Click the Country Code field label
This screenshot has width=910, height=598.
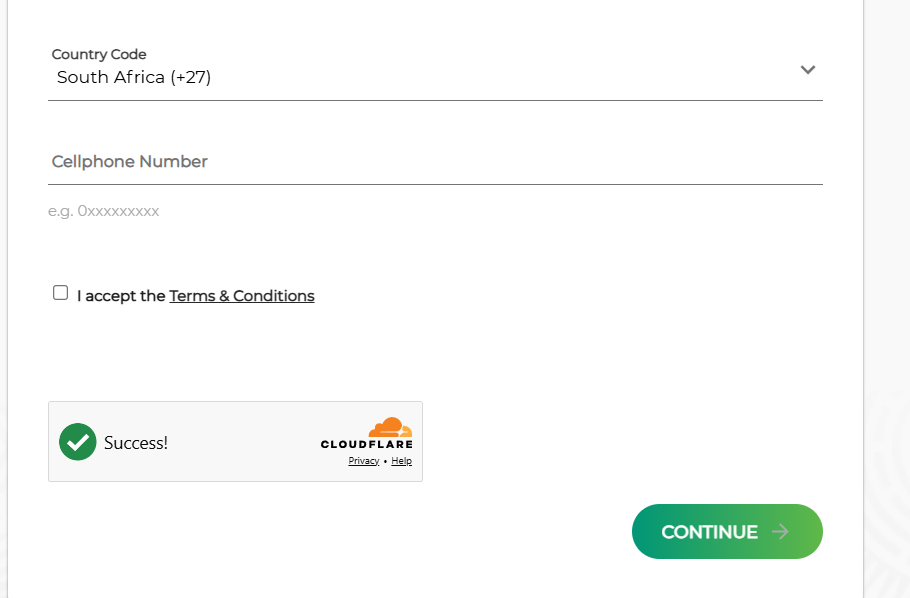pos(99,54)
